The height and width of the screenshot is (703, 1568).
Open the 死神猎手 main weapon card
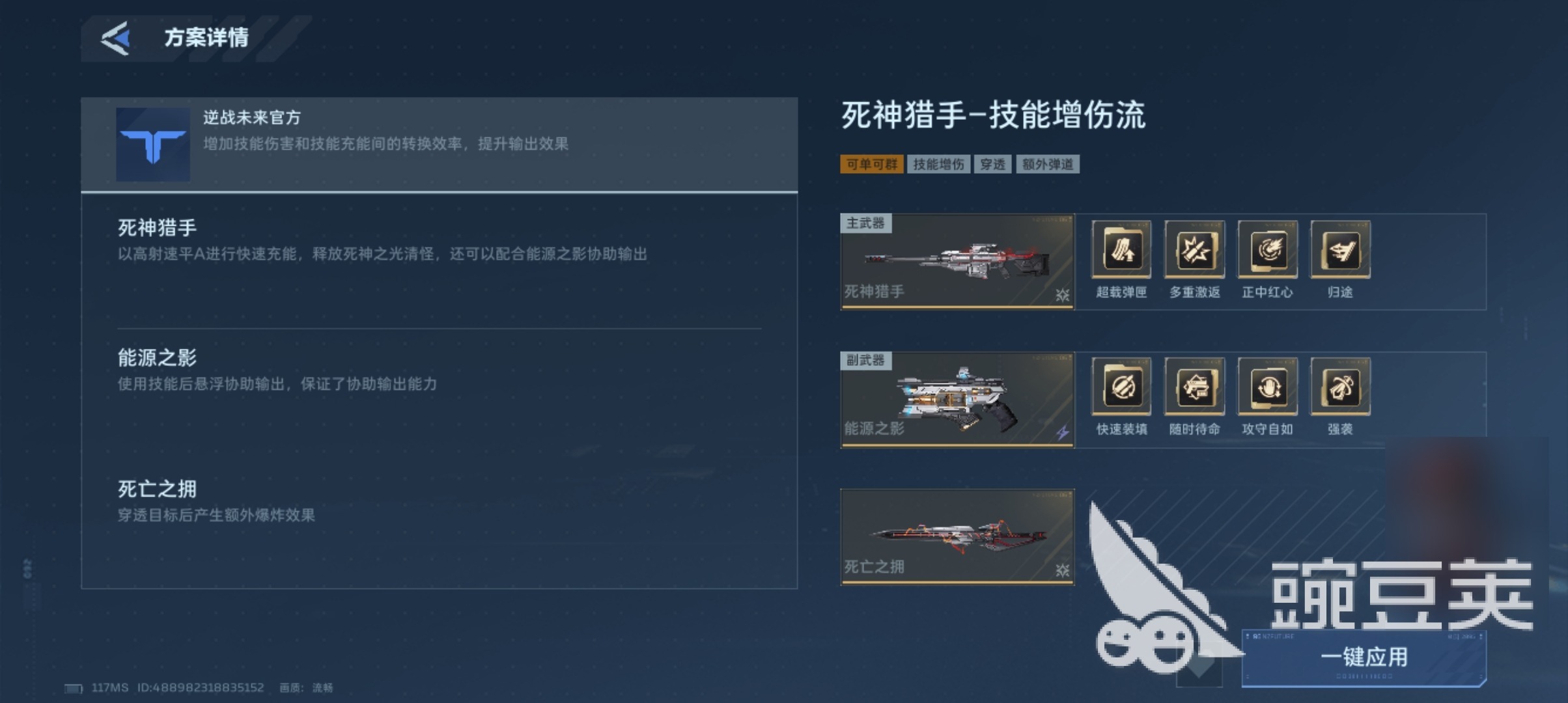(x=957, y=262)
